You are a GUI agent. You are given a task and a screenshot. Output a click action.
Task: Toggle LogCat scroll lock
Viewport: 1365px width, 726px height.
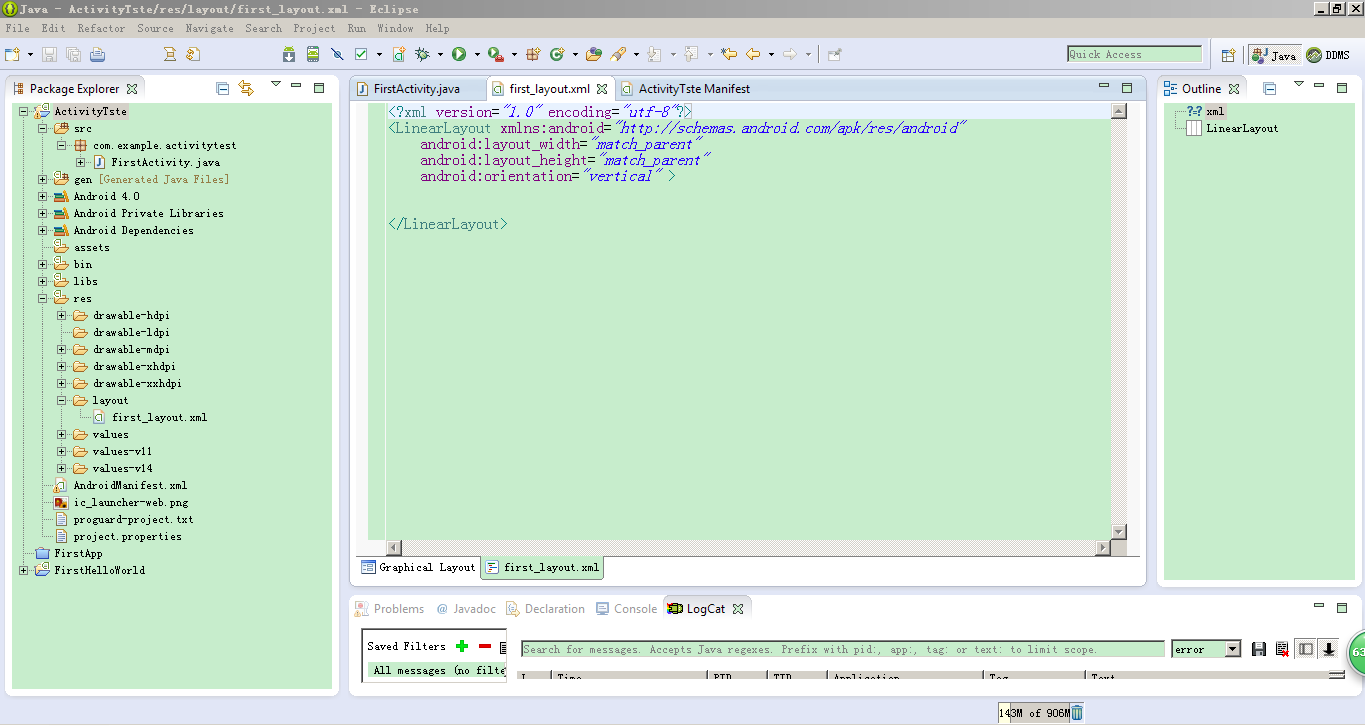tap(1329, 649)
